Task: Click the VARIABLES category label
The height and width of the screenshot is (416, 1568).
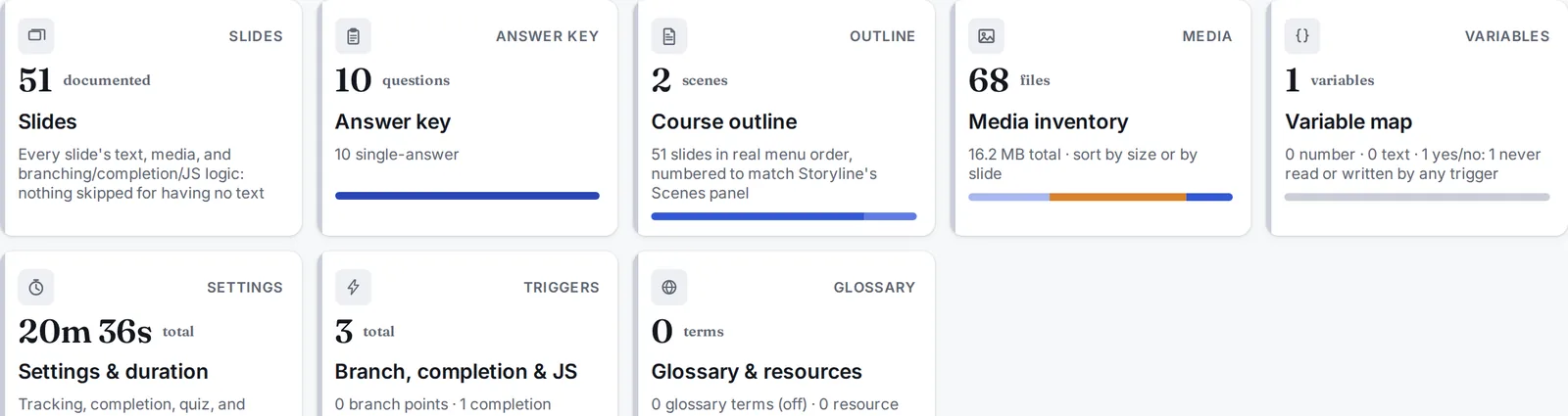Action: pos(1507,36)
